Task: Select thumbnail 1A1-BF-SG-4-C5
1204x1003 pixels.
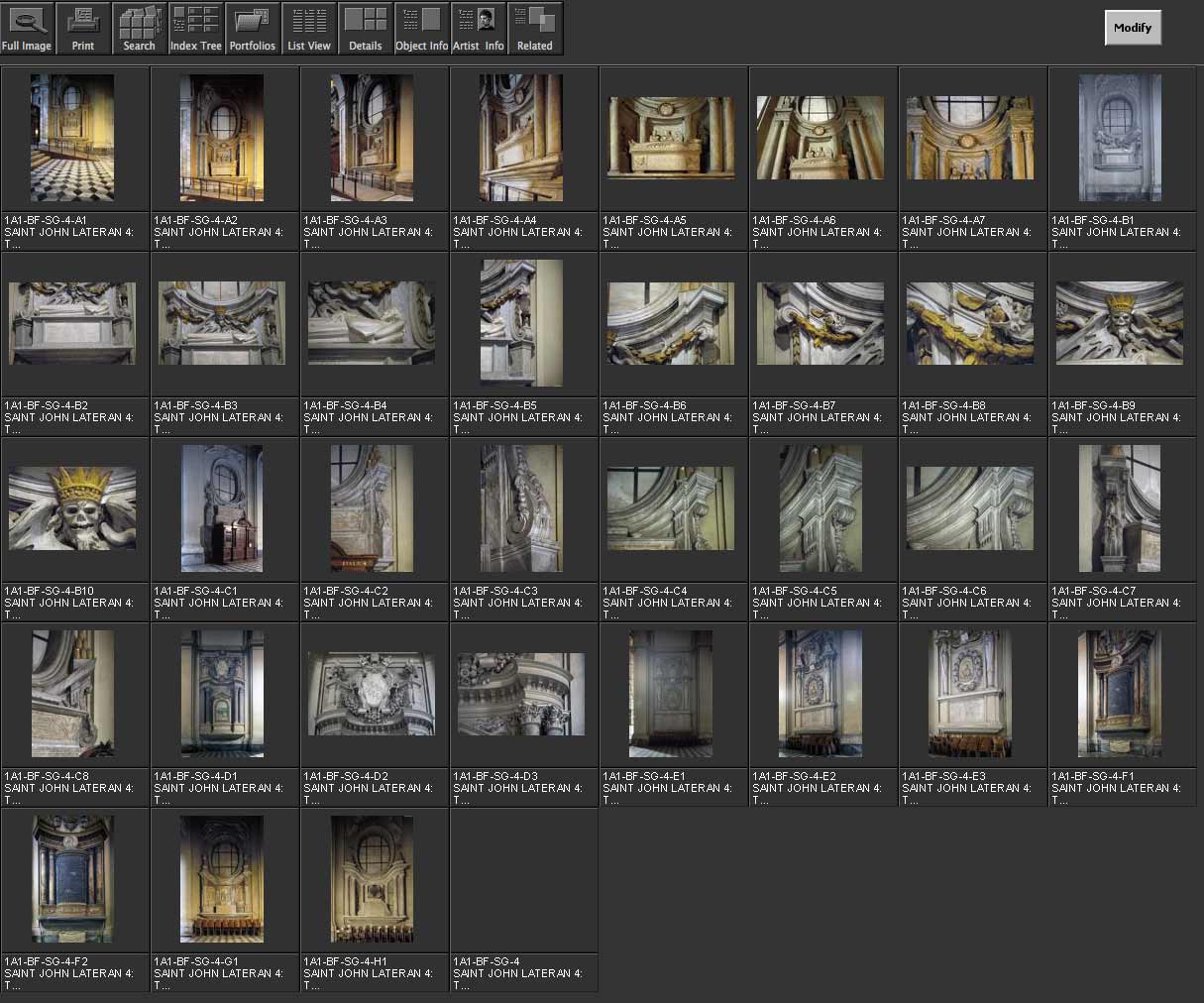Action: tap(821, 508)
